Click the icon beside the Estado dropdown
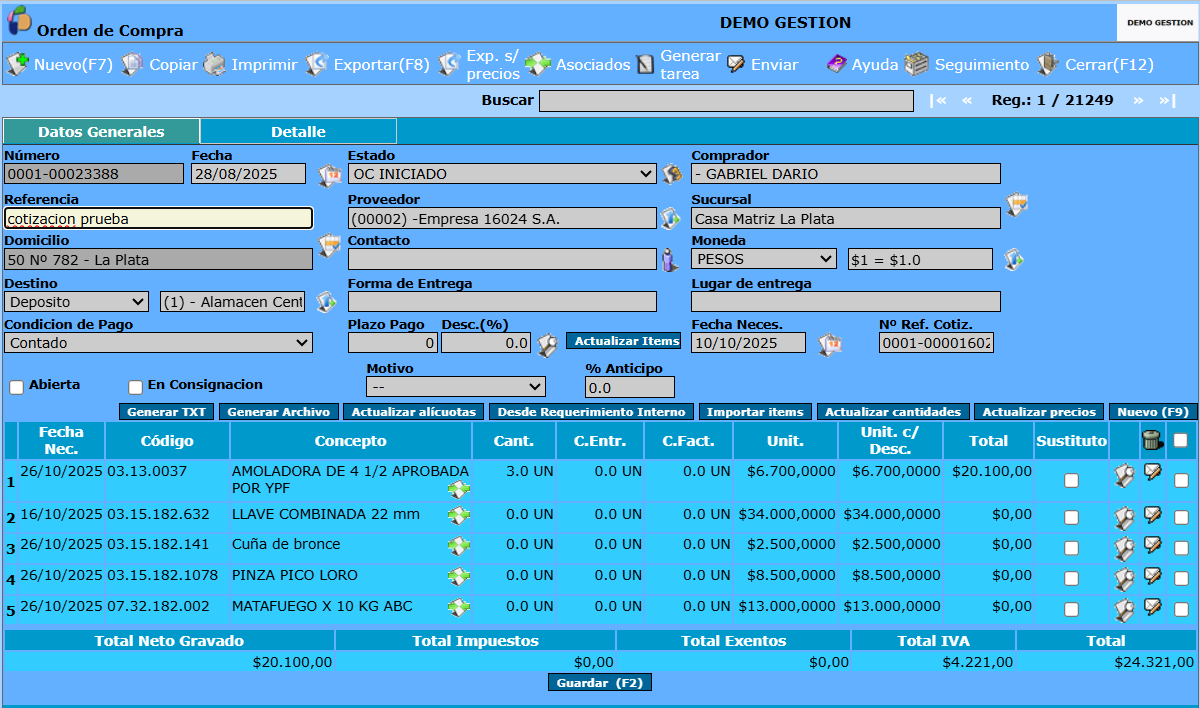1200x708 pixels. coord(672,174)
